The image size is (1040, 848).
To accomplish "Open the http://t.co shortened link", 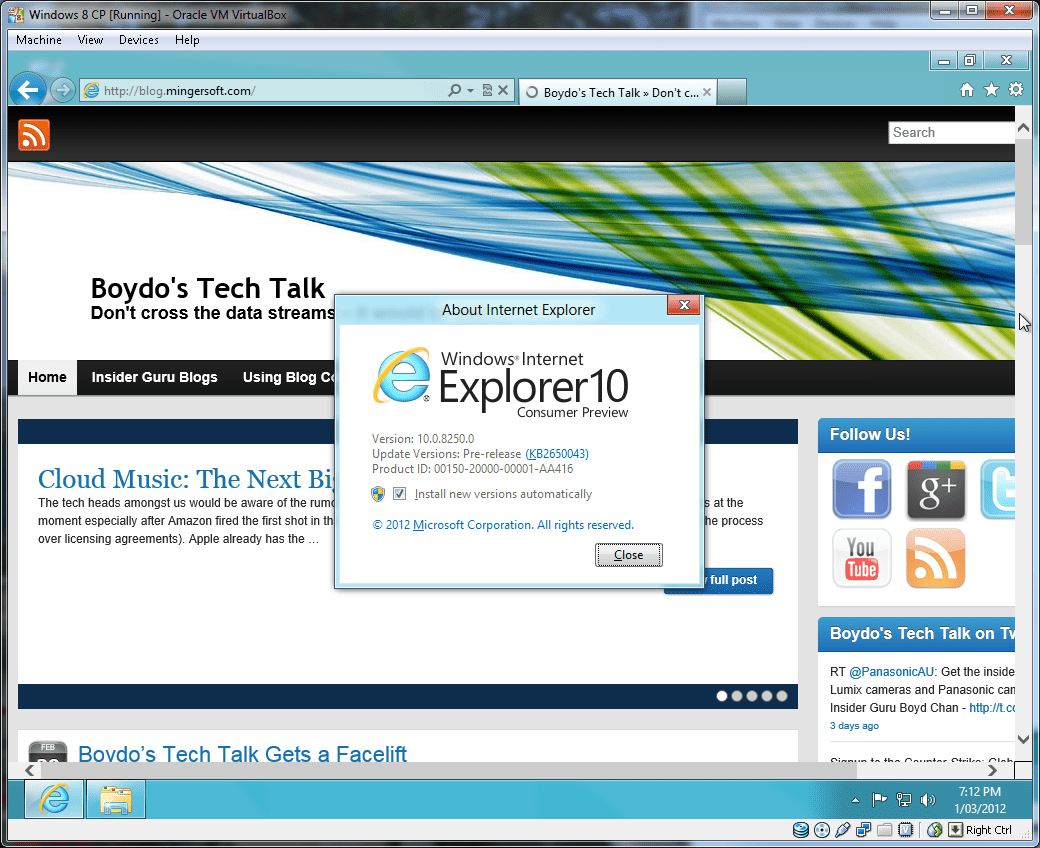I will (x=992, y=707).
